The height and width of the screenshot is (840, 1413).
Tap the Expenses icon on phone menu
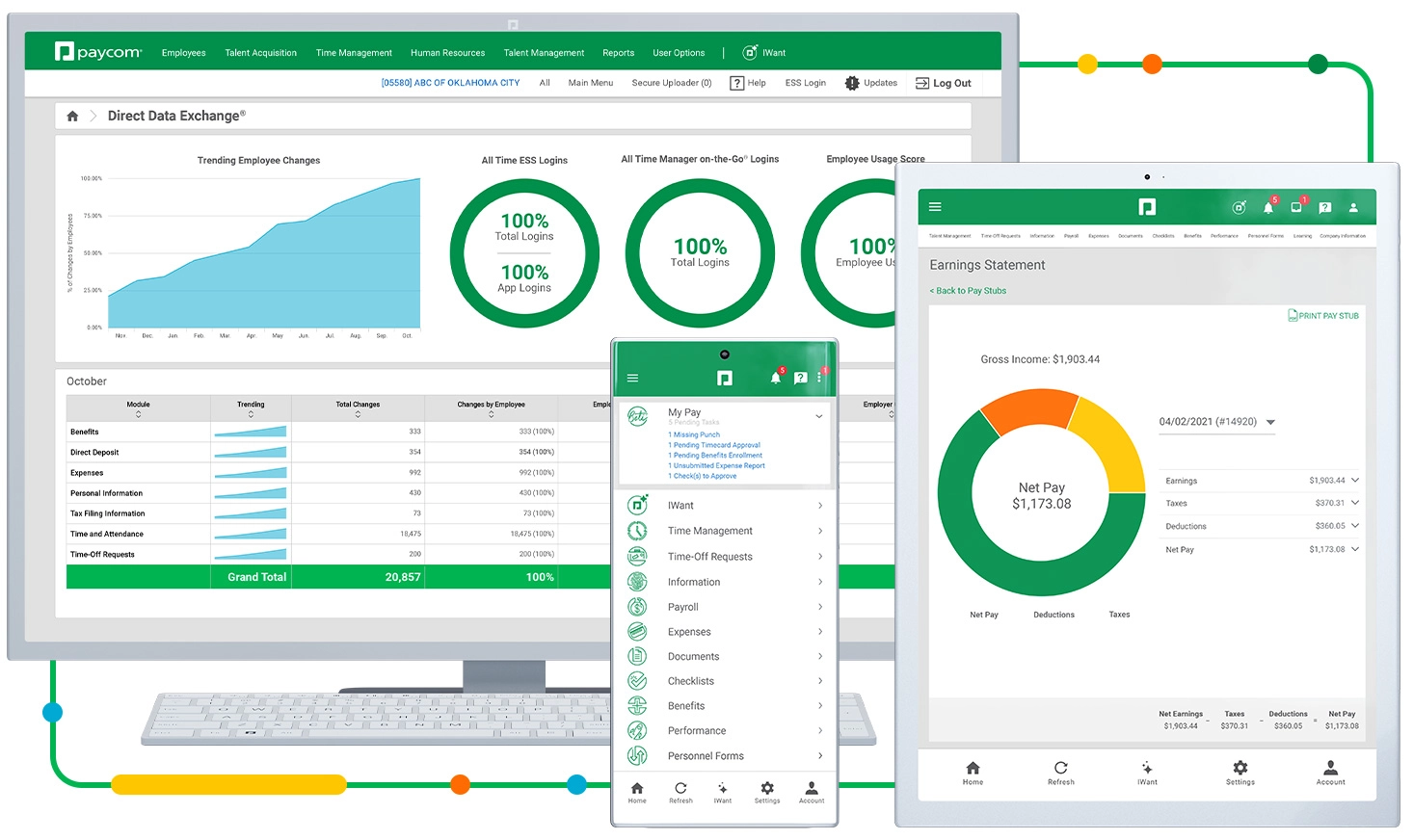pyautogui.click(x=637, y=632)
